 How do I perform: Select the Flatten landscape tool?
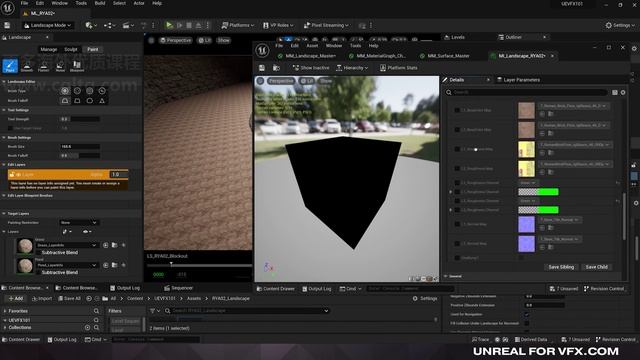pyautogui.click(x=43, y=66)
